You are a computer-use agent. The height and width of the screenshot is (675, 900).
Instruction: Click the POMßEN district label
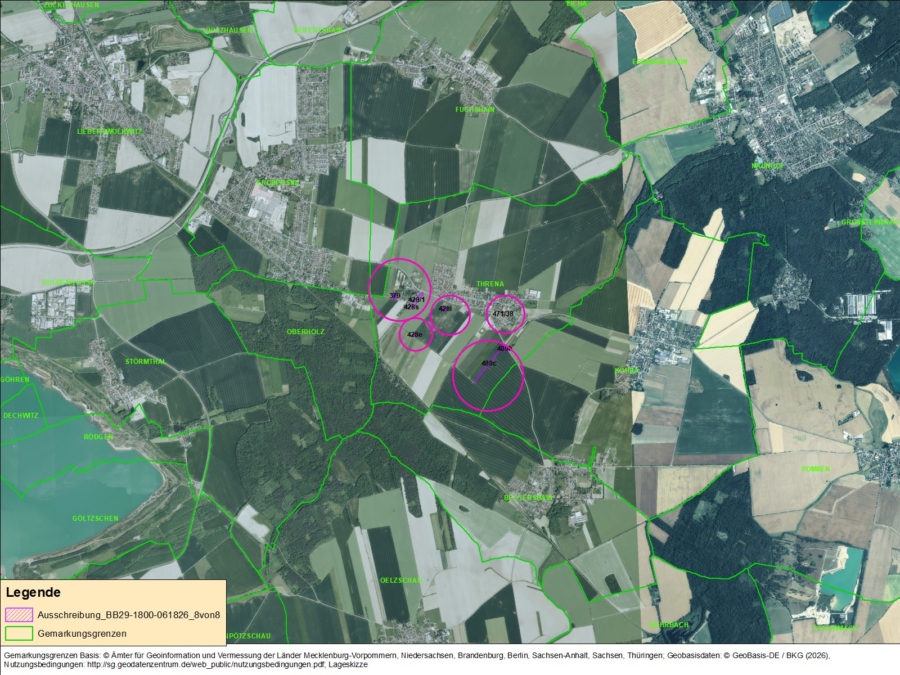click(816, 469)
